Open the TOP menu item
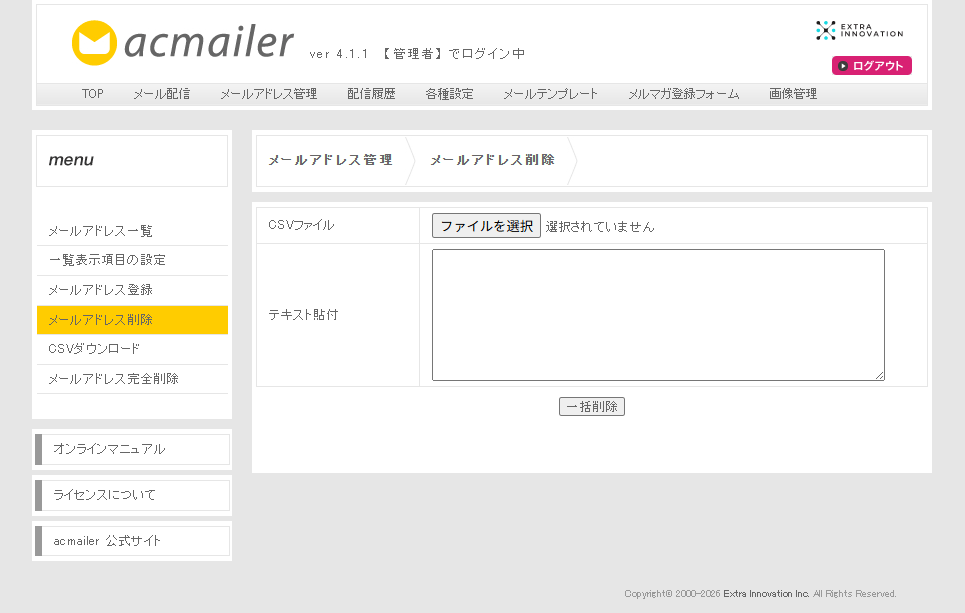 pyautogui.click(x=92, y=94)
